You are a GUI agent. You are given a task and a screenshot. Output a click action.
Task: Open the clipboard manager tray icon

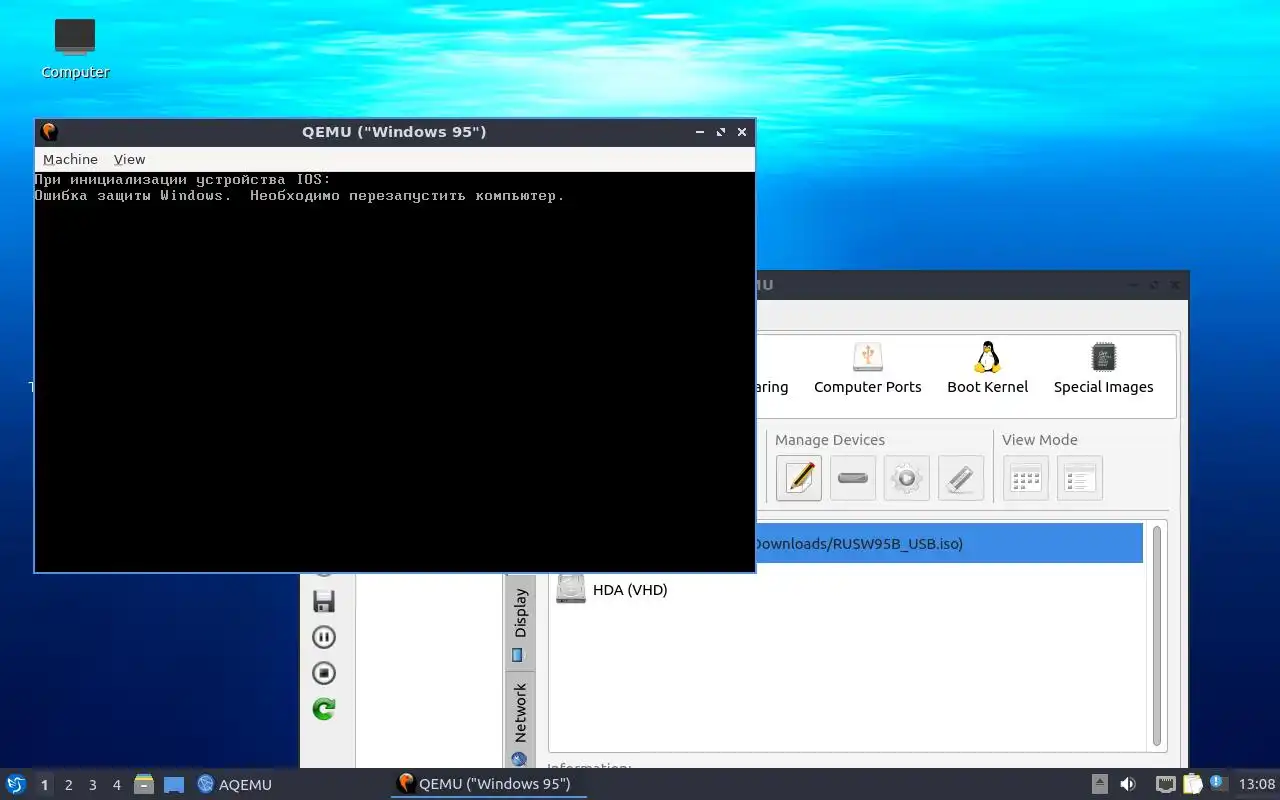(1192, 784)
